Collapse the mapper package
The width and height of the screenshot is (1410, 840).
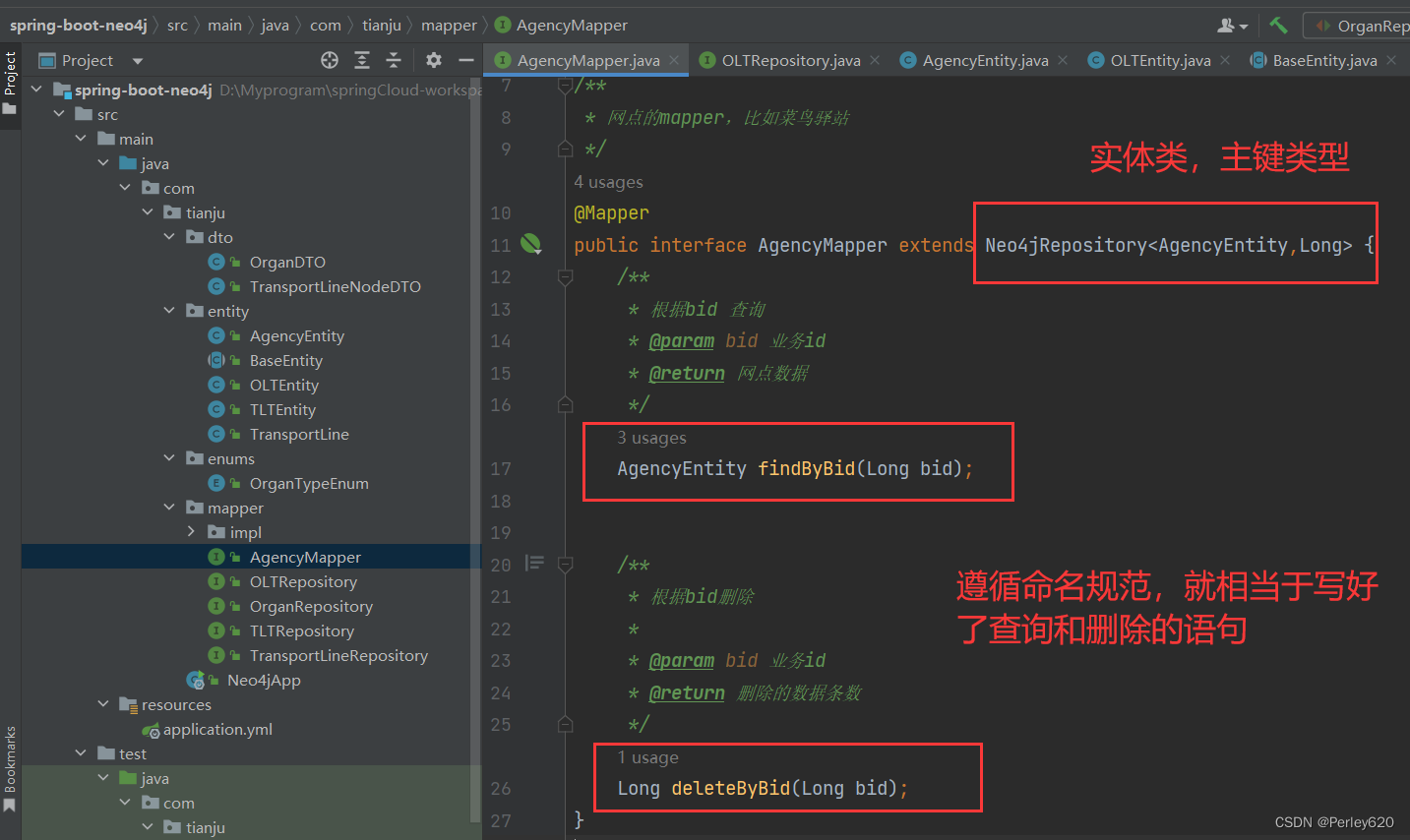pos(169,508)
